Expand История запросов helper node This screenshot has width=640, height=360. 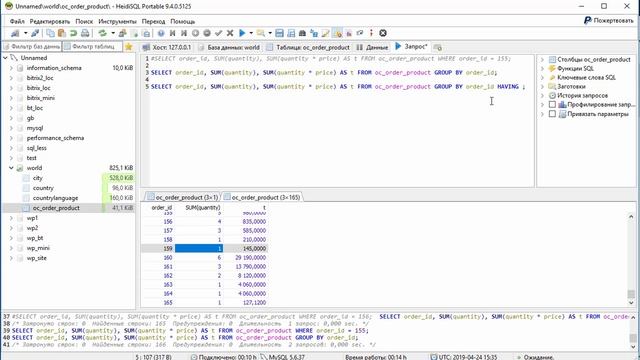542,96
